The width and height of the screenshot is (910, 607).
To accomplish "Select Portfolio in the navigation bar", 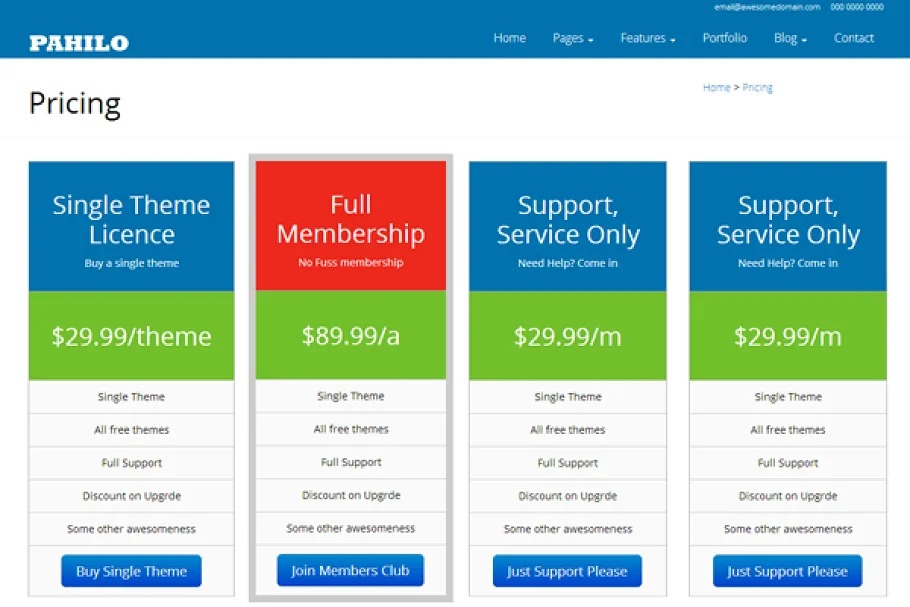I will [724, 38].
